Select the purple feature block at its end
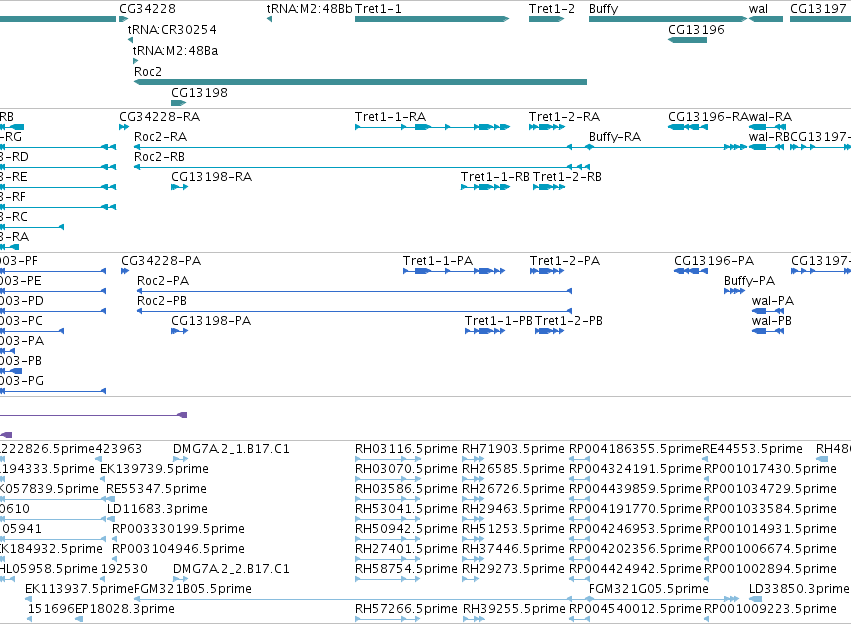Screen dimensions: 851x624 183,415
